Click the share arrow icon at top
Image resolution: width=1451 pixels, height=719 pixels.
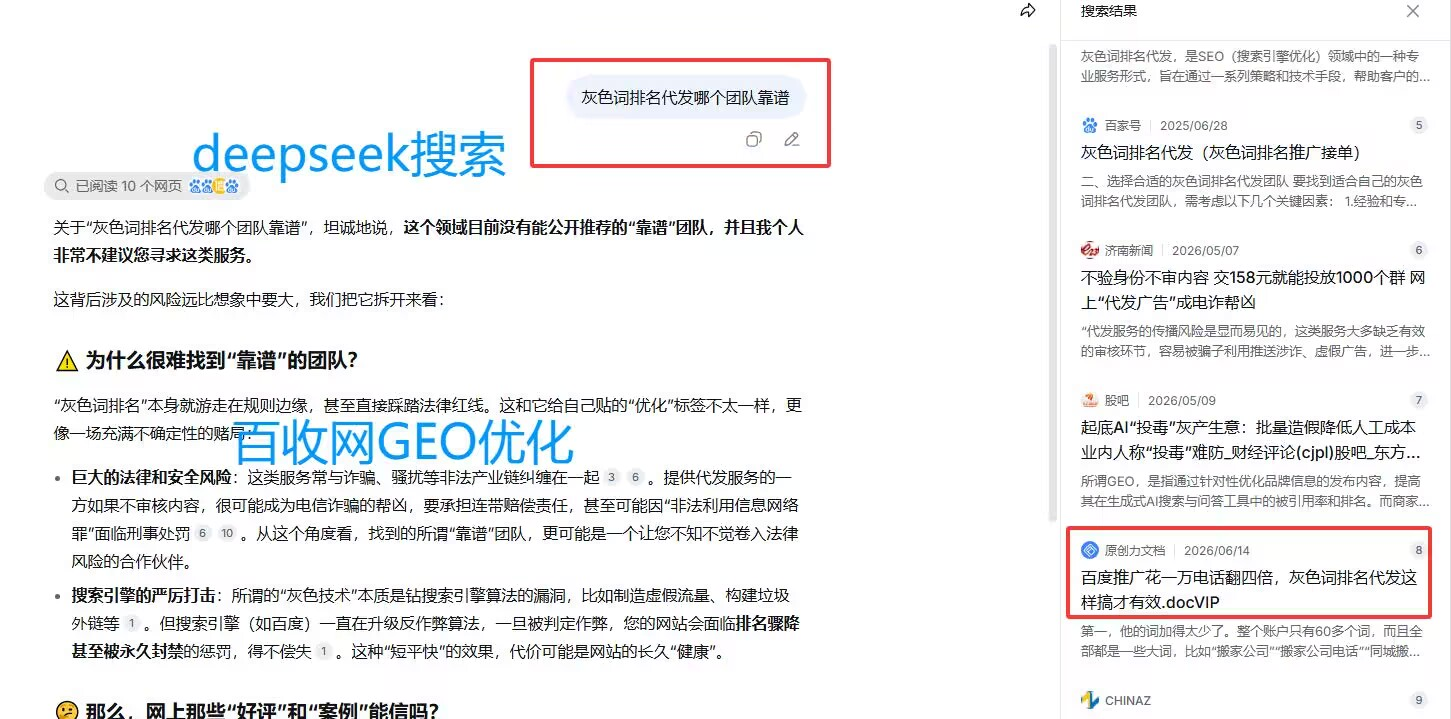1027,11
